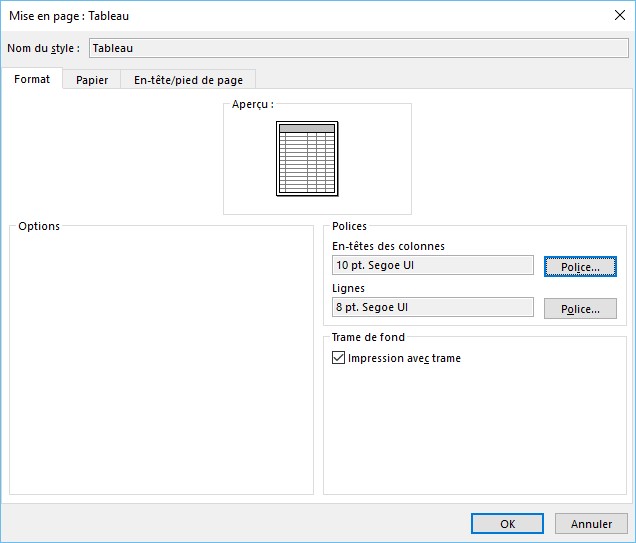This screenshot has height=543, width=636.
Task: Click the Lignes label in Polices
Action: (x=348, y=288)
